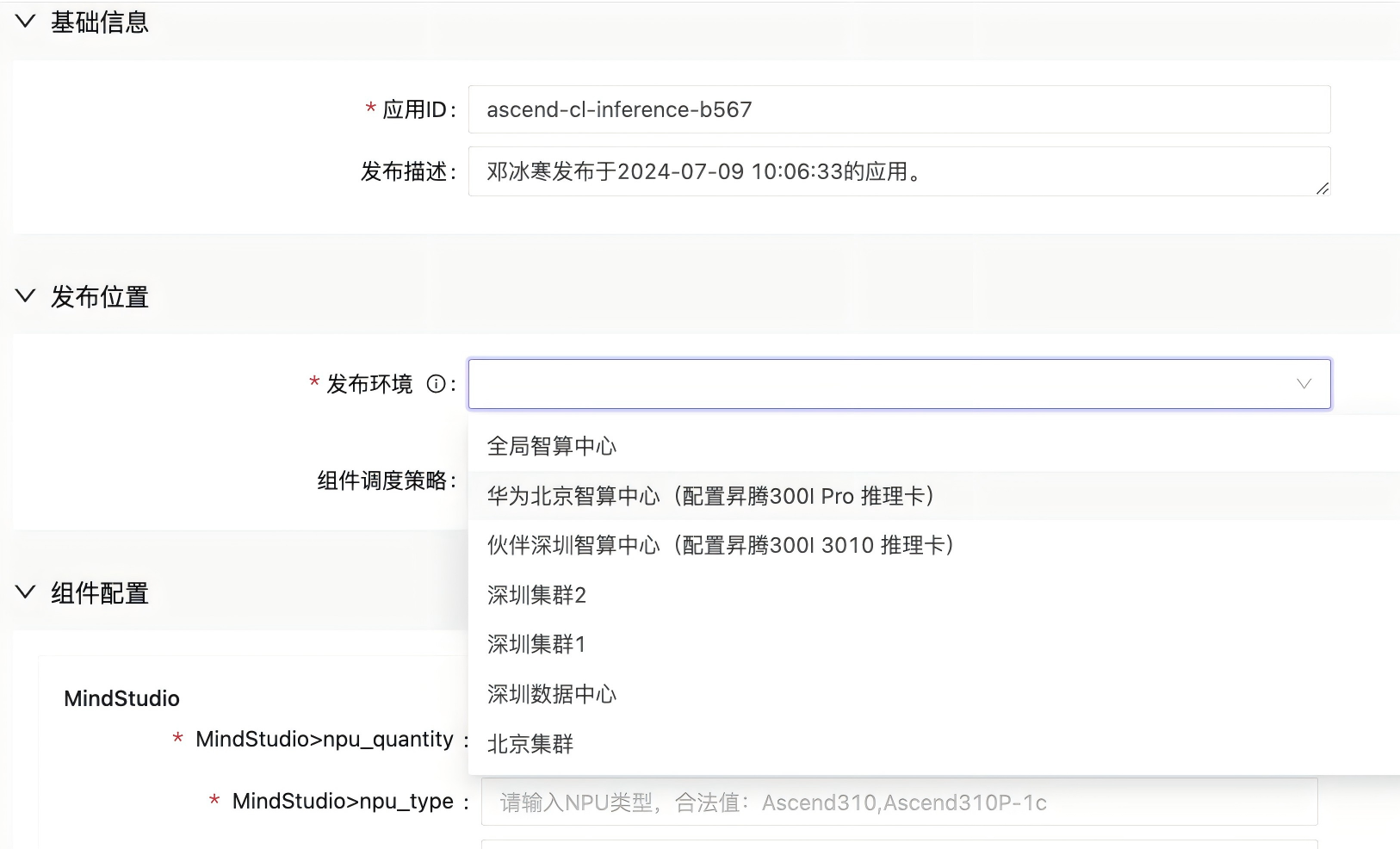
Task: Click the MindStudio>npu_quantity label
Action: pos(325,740)
